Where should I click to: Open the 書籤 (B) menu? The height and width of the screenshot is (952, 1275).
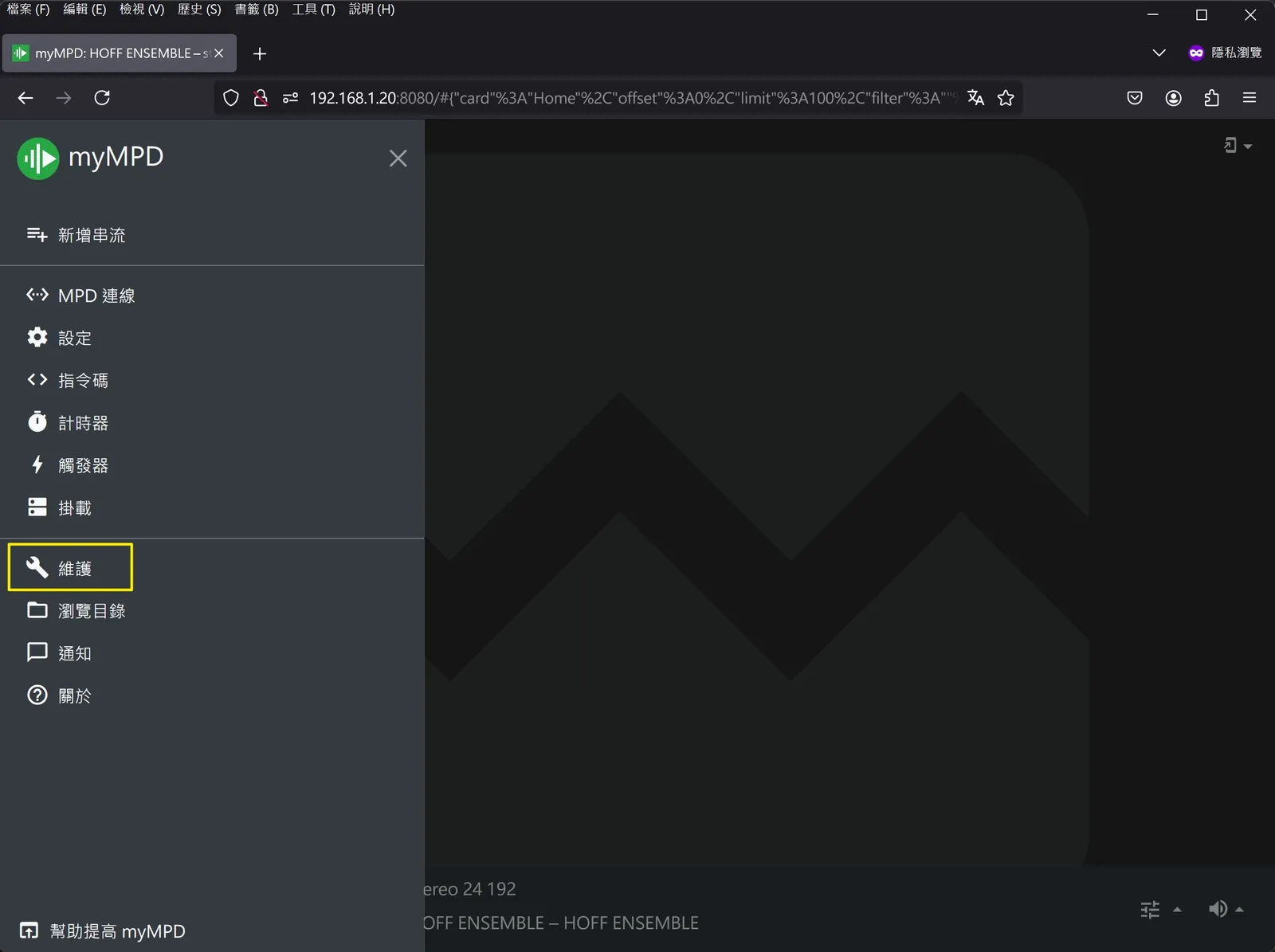257,10
